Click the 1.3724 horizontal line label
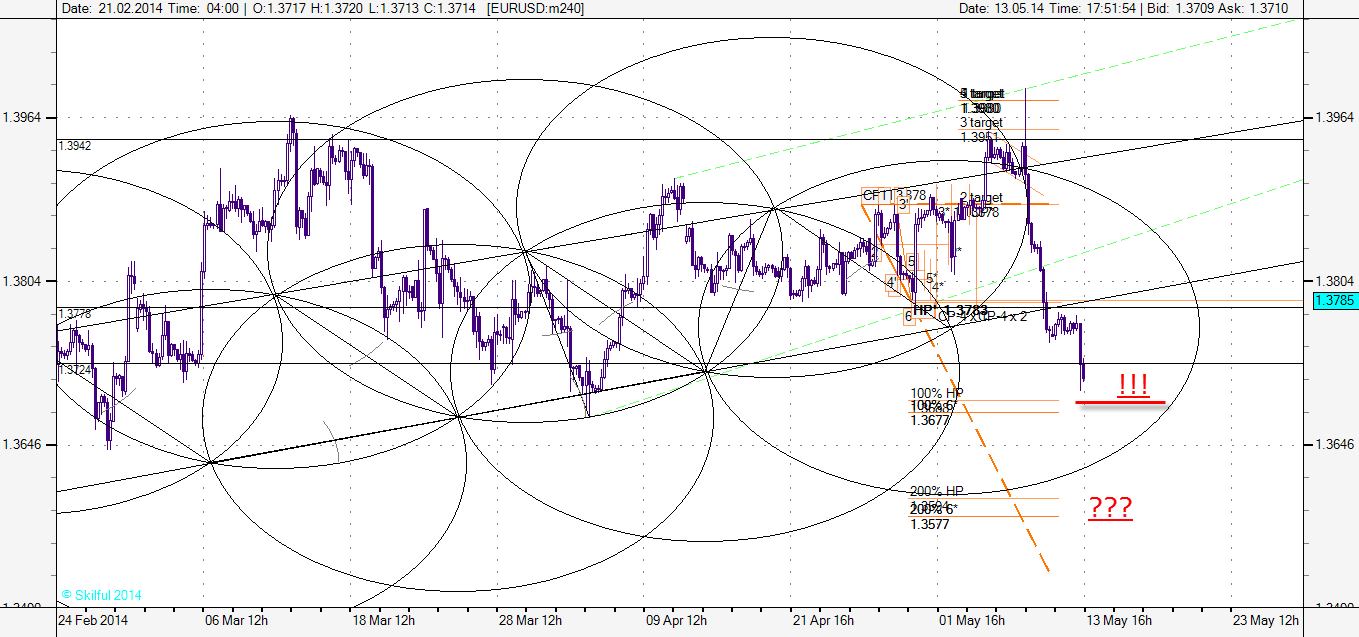This screenshot has height=637, width=1359. click(75, 370)
